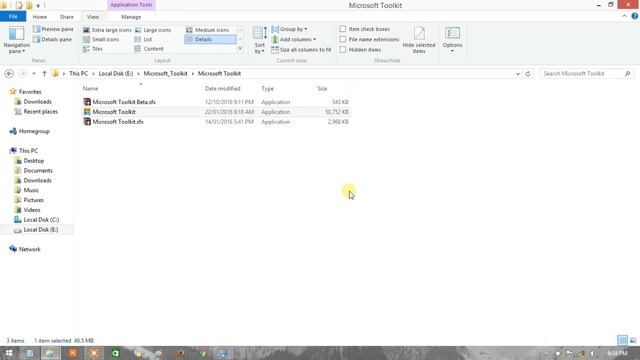Screen dimensions: 640x360
Task: Open the Add columns dropdown
Action: (294, 40)
